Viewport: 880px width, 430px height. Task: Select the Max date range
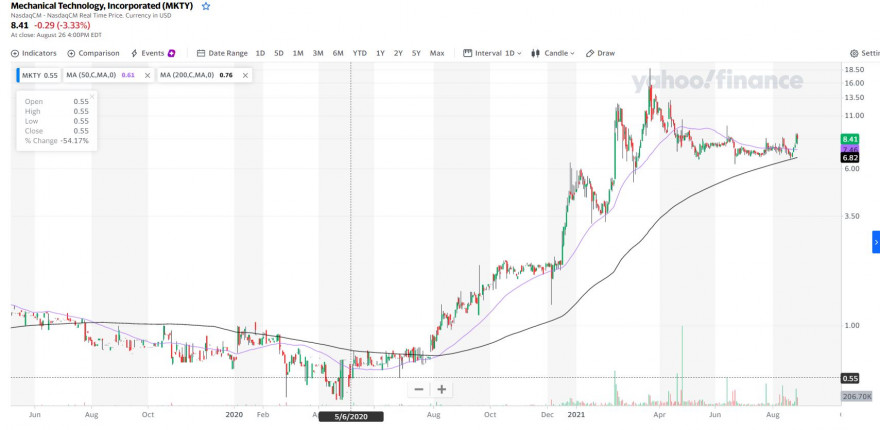[x=437, y=53]
